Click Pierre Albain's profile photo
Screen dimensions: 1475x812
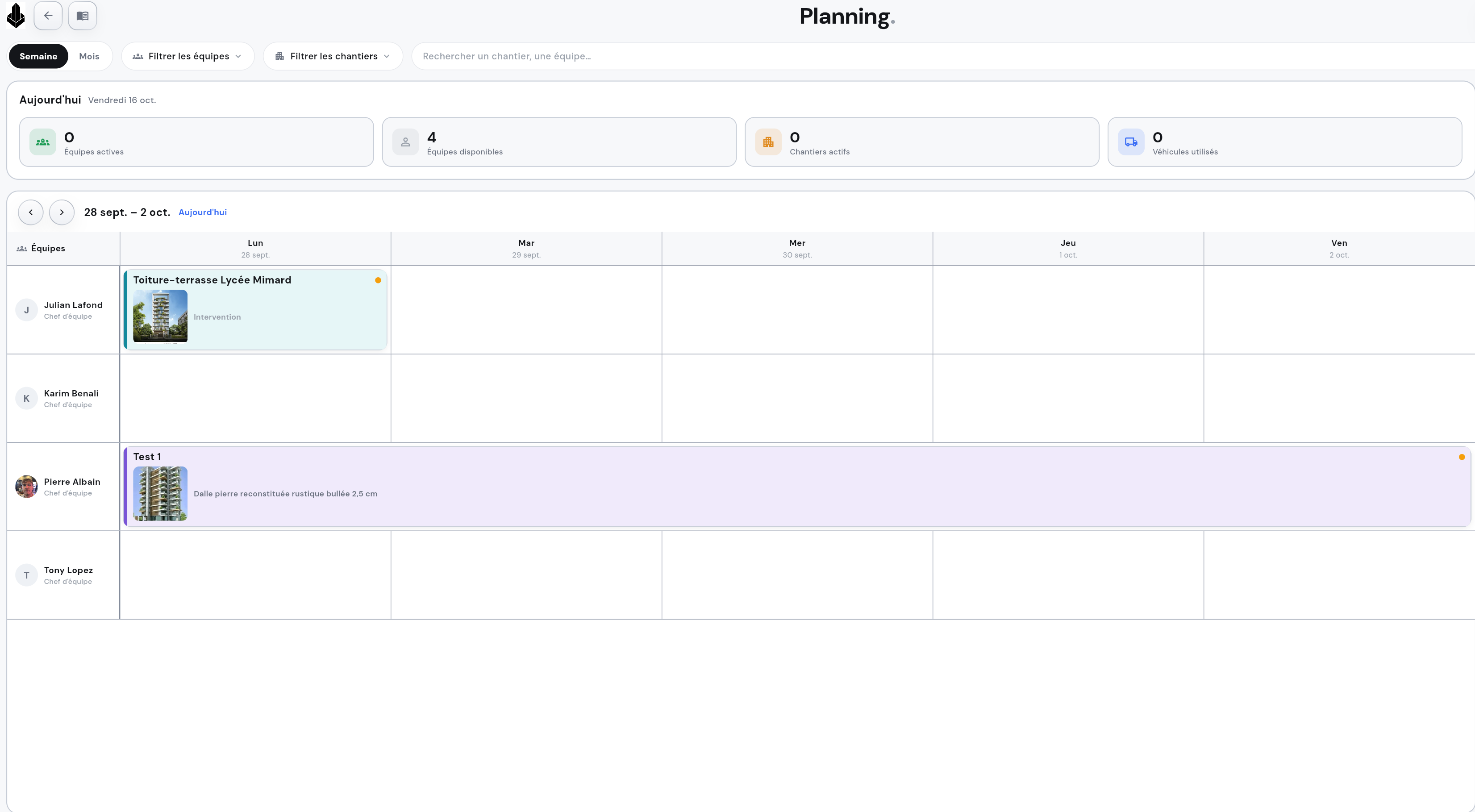pos(26,487)
